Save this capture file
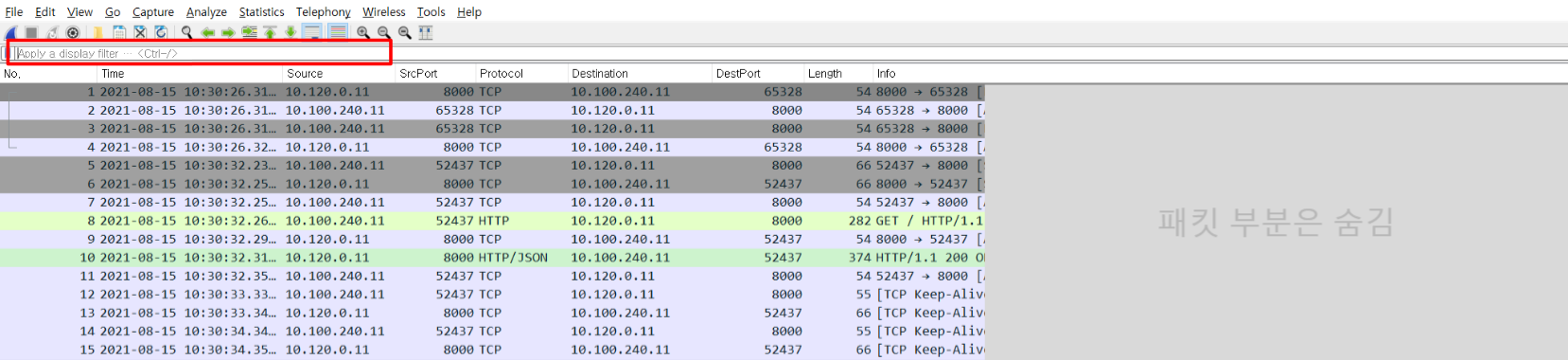This screenshot has width=1568, height=360. 119,32
